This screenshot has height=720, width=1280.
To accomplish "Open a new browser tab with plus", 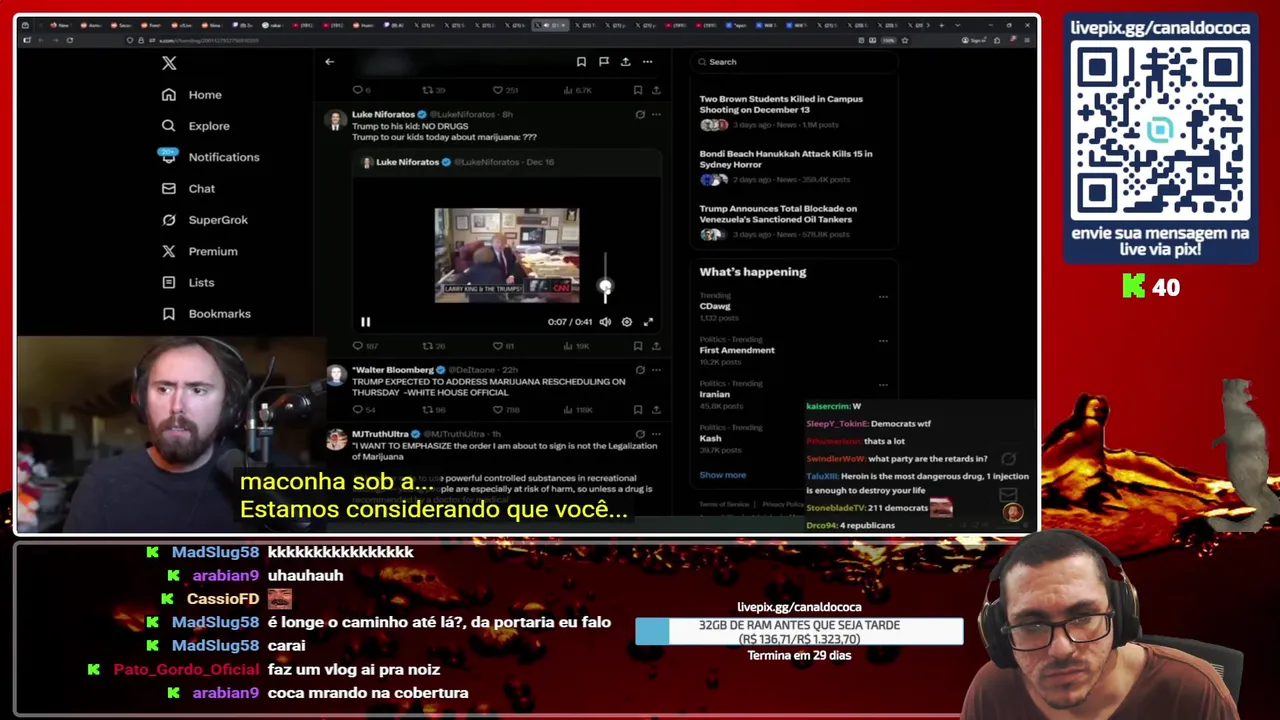I will 941,24.
